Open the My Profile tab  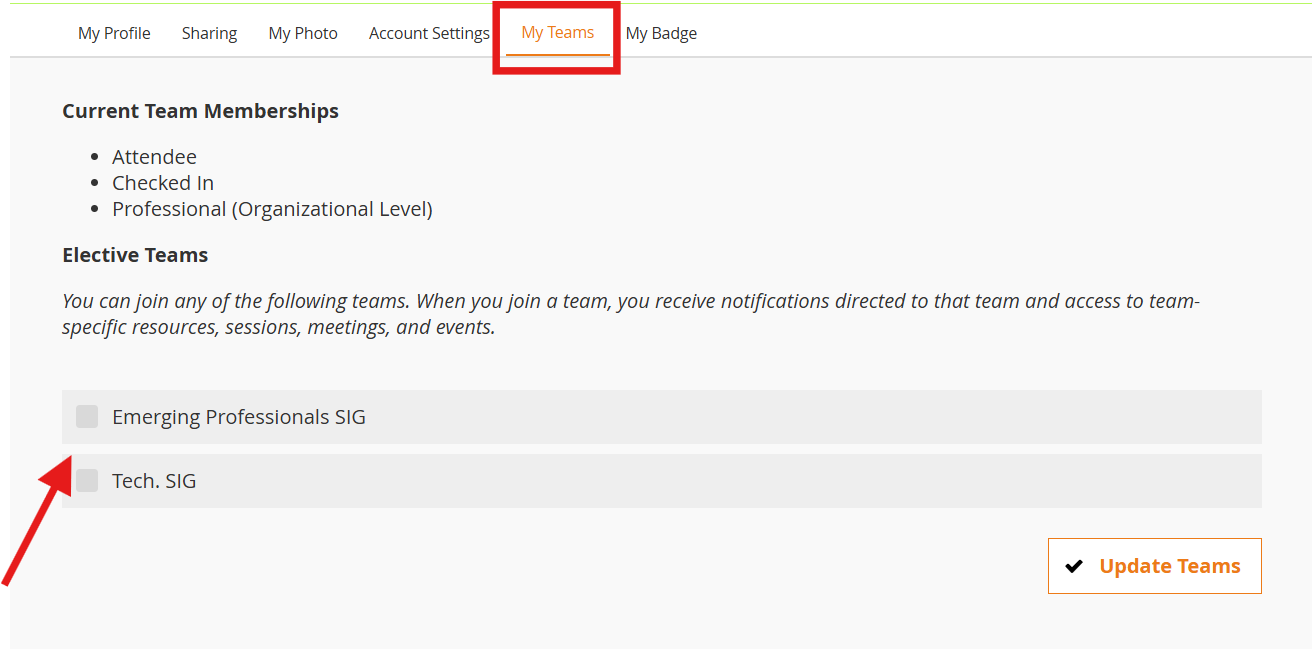click(x=114, y=33)
